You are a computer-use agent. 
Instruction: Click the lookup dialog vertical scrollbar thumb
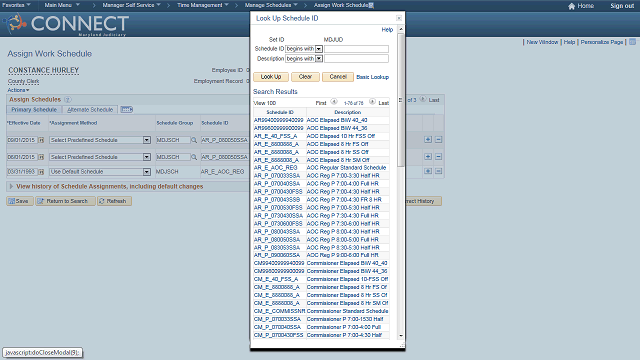click(401, 100)
